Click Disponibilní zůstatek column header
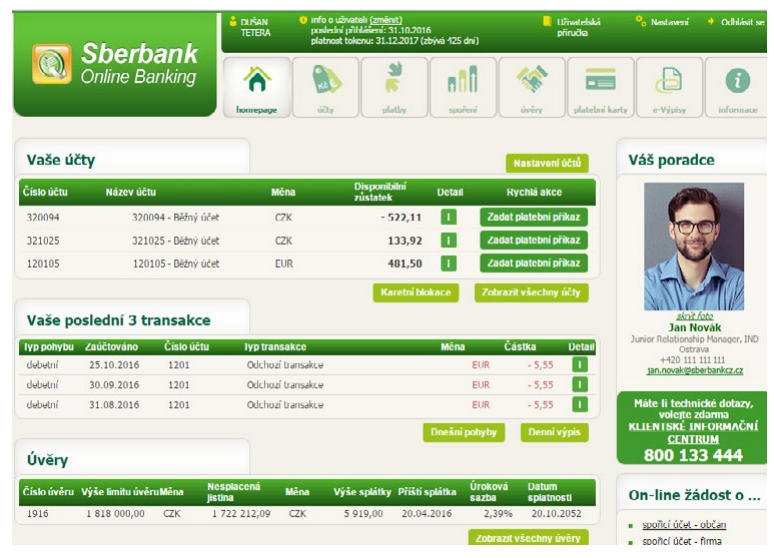This screenshot has height=558, width=774. (x=380, y=192)
